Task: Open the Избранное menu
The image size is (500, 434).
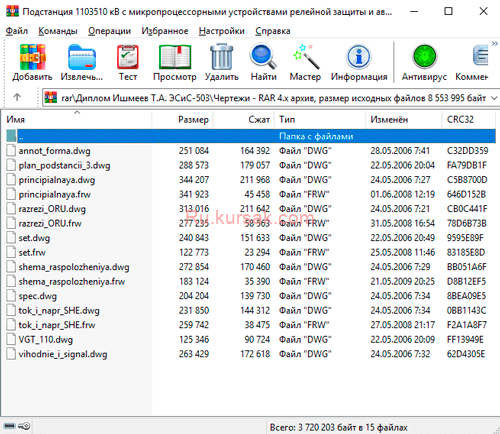Action: click(x=165, y=31)
